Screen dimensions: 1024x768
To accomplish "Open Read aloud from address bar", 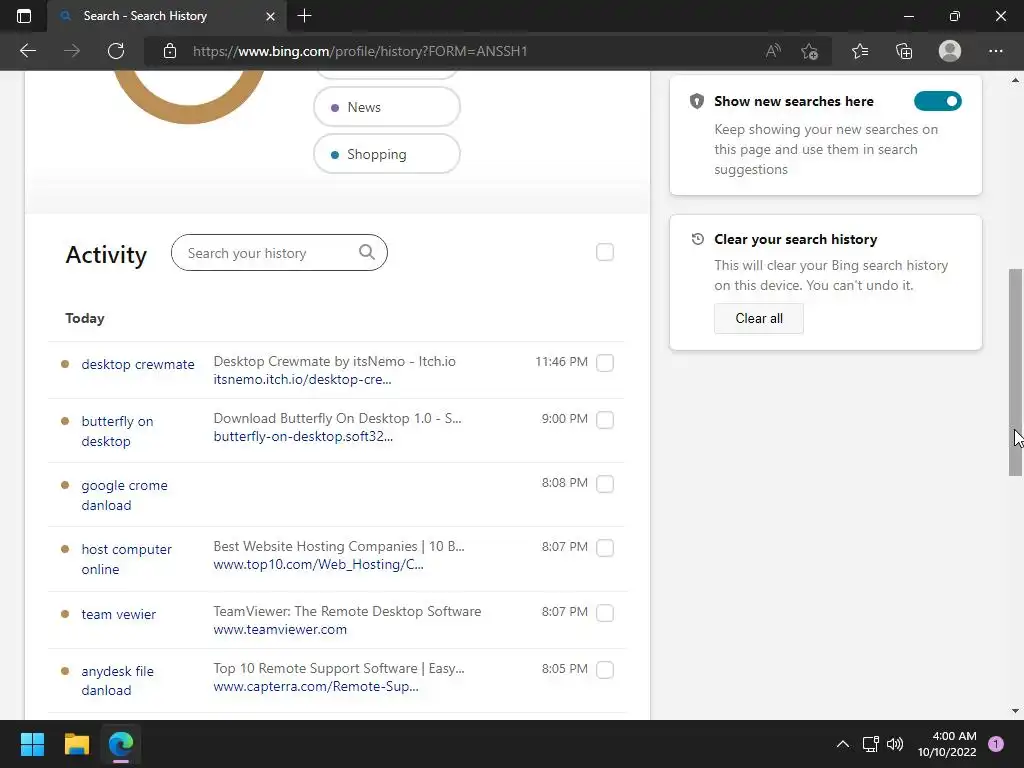I will tap(773, 51).
